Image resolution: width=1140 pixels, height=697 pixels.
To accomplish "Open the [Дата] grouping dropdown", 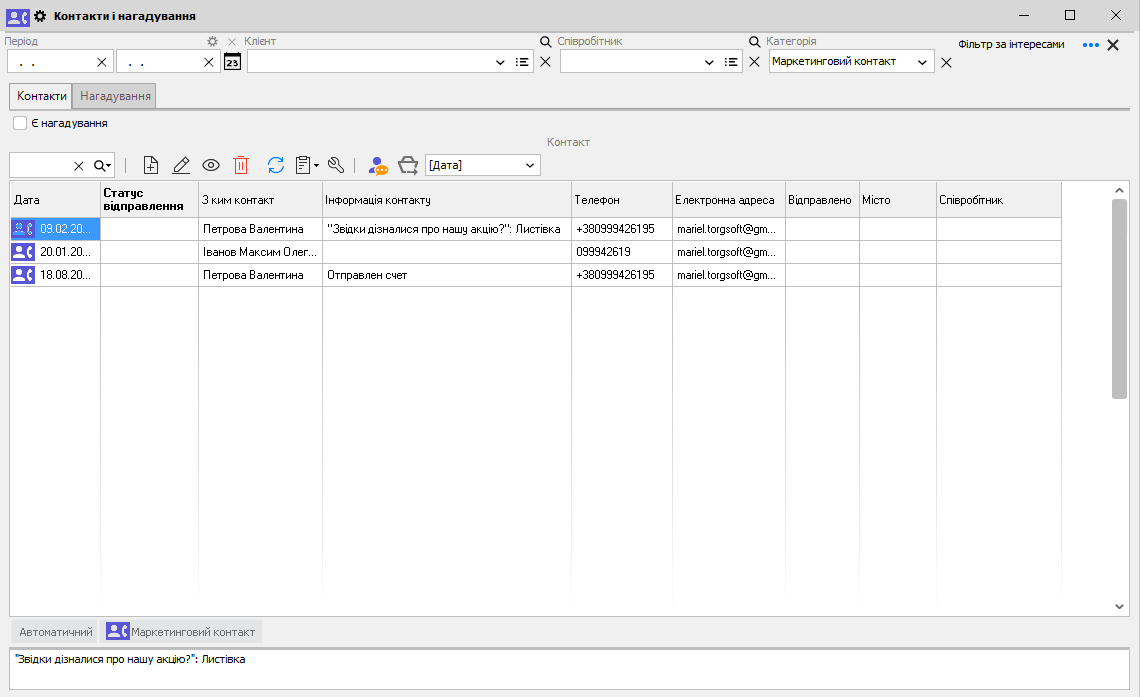I will pos(529,165).
